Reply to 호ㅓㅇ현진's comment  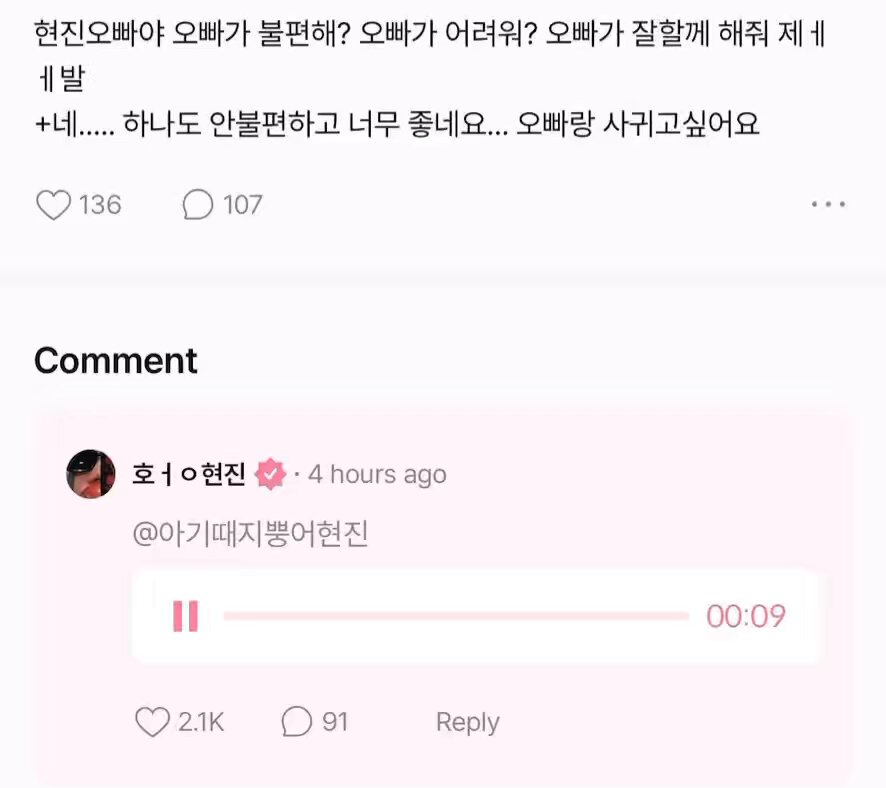468,722
